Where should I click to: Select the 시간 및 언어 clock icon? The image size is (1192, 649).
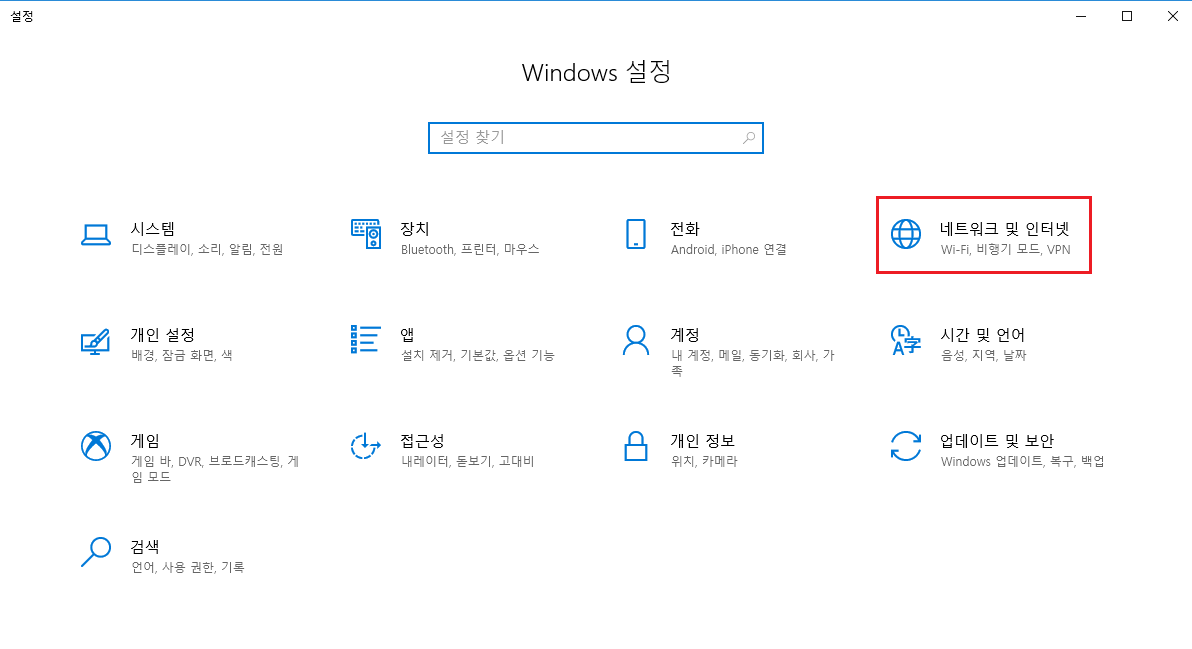[x=905, y=340]
